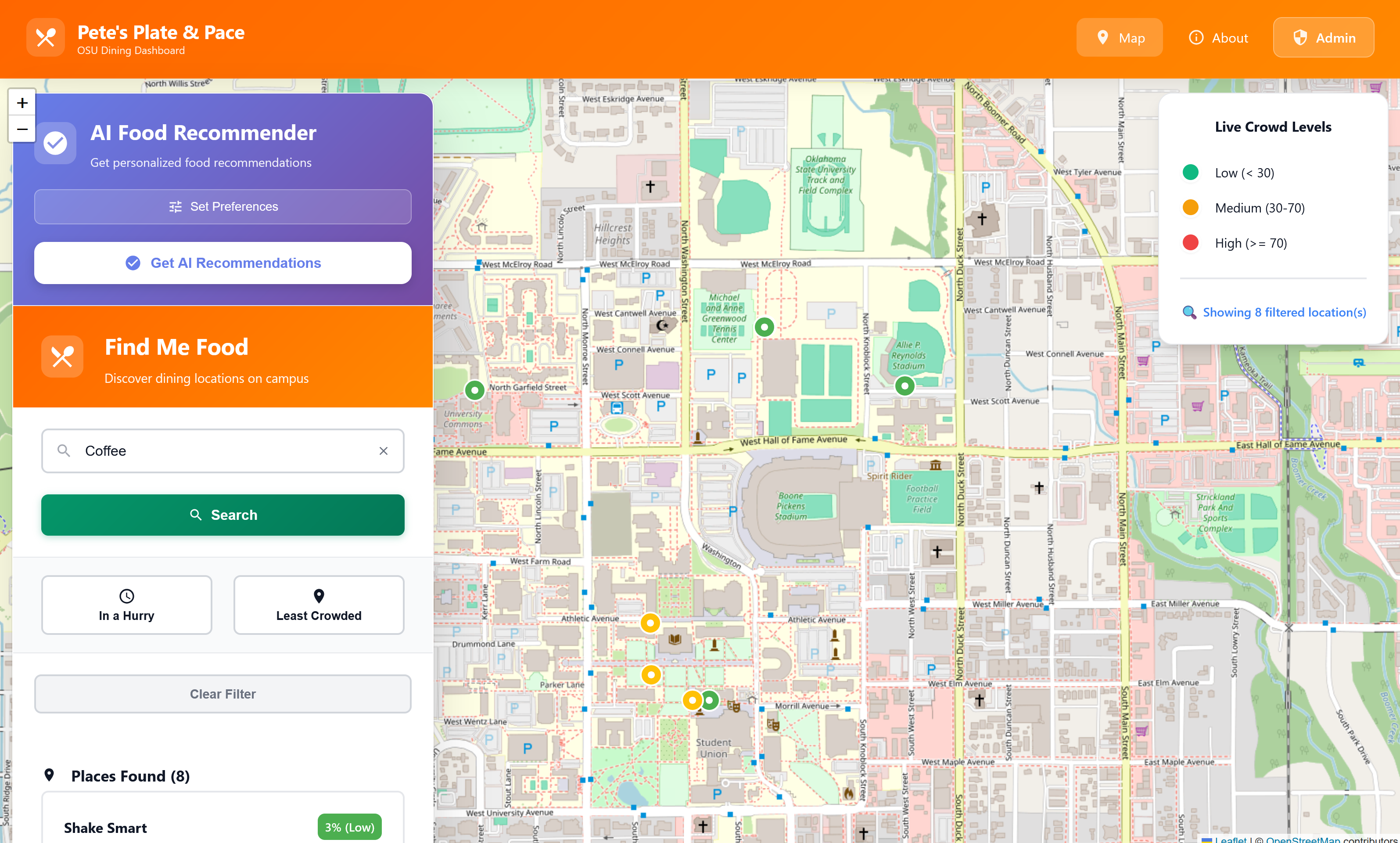Open the Map tab in the header
Viewport: 1400px width, 843px height.
(x=1119, y=38)
